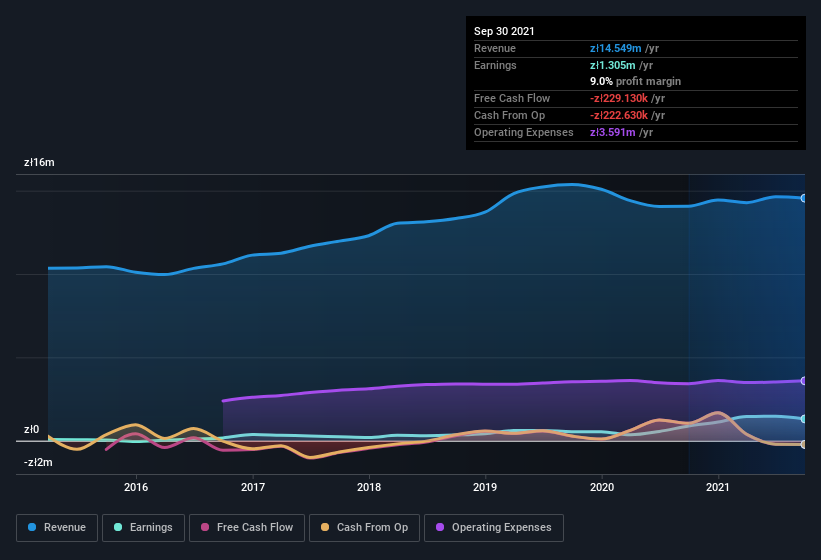The width and height of the screenshot is (821, 560).
Task: Click the Cash From Op row label in tooltip
Action: pyautogui.click(x=509, y=115)
